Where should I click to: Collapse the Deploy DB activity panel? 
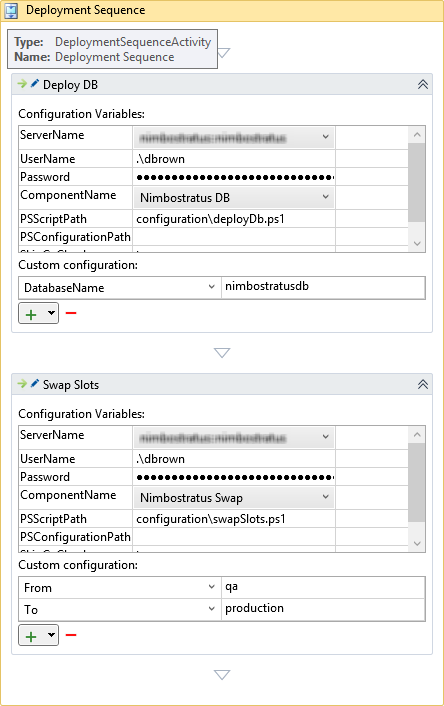point(423,84)
